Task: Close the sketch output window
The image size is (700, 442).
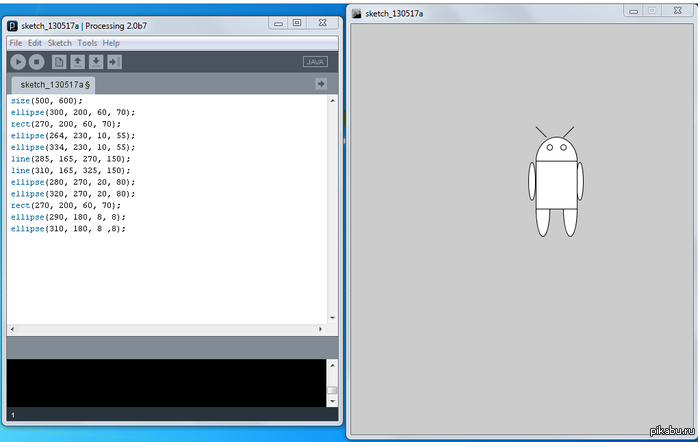Action: tap(677, 11)
